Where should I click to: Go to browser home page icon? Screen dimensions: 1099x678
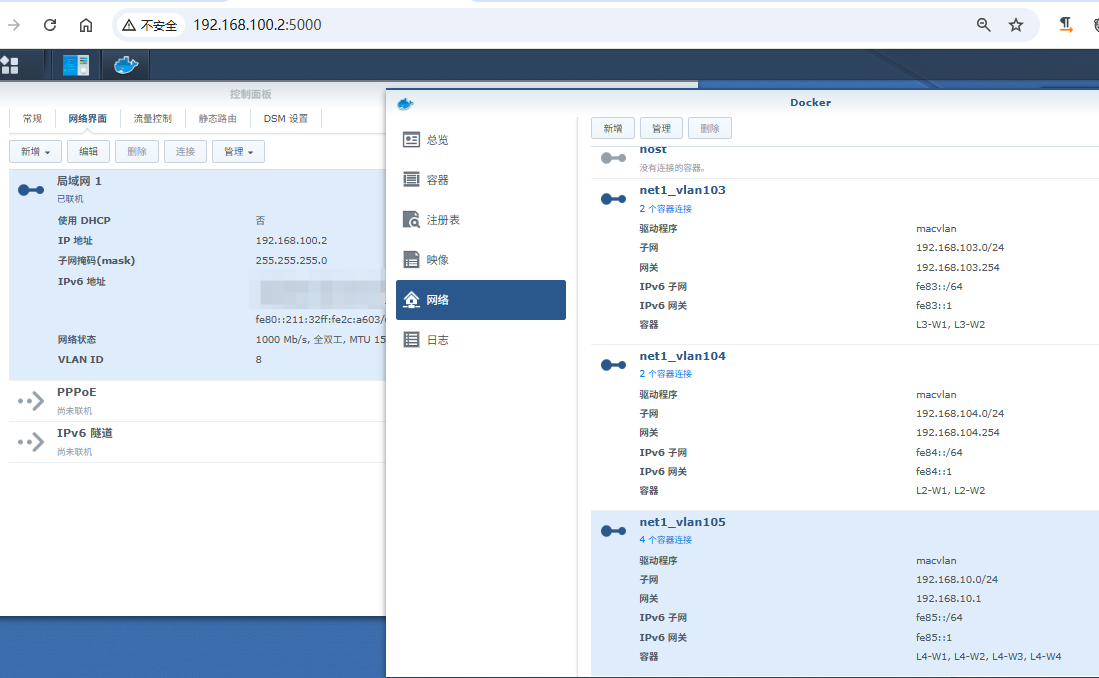click(x=86, y=25)
